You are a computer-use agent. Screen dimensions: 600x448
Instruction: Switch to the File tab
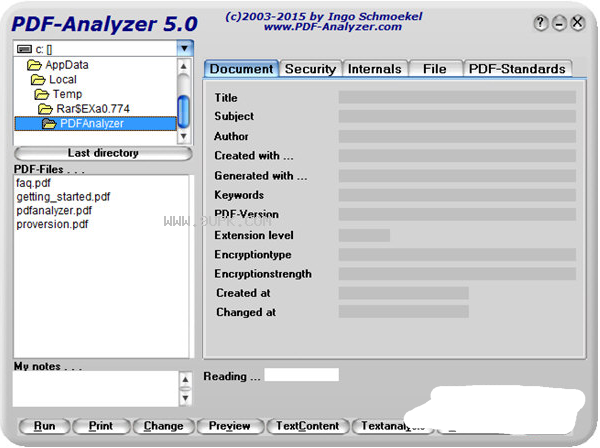point(435,69)
